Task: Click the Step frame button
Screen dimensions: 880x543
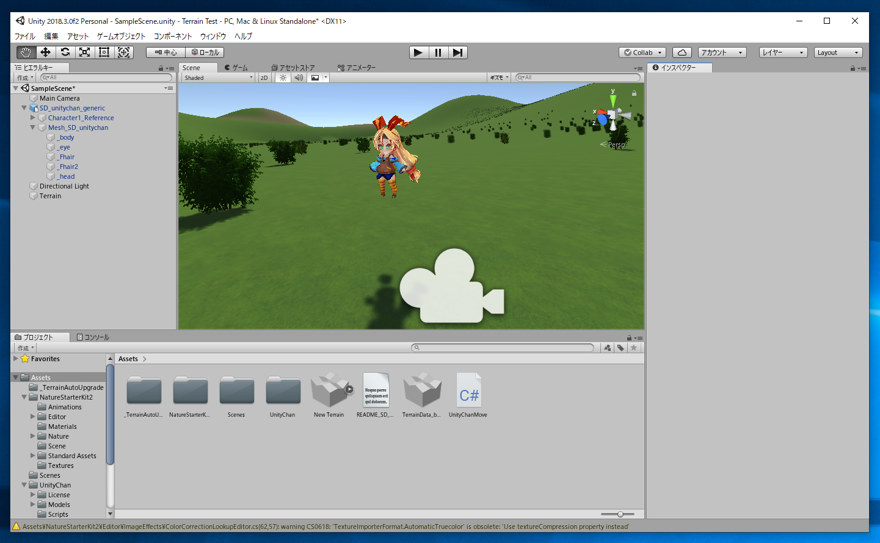Action: (457, 52)
